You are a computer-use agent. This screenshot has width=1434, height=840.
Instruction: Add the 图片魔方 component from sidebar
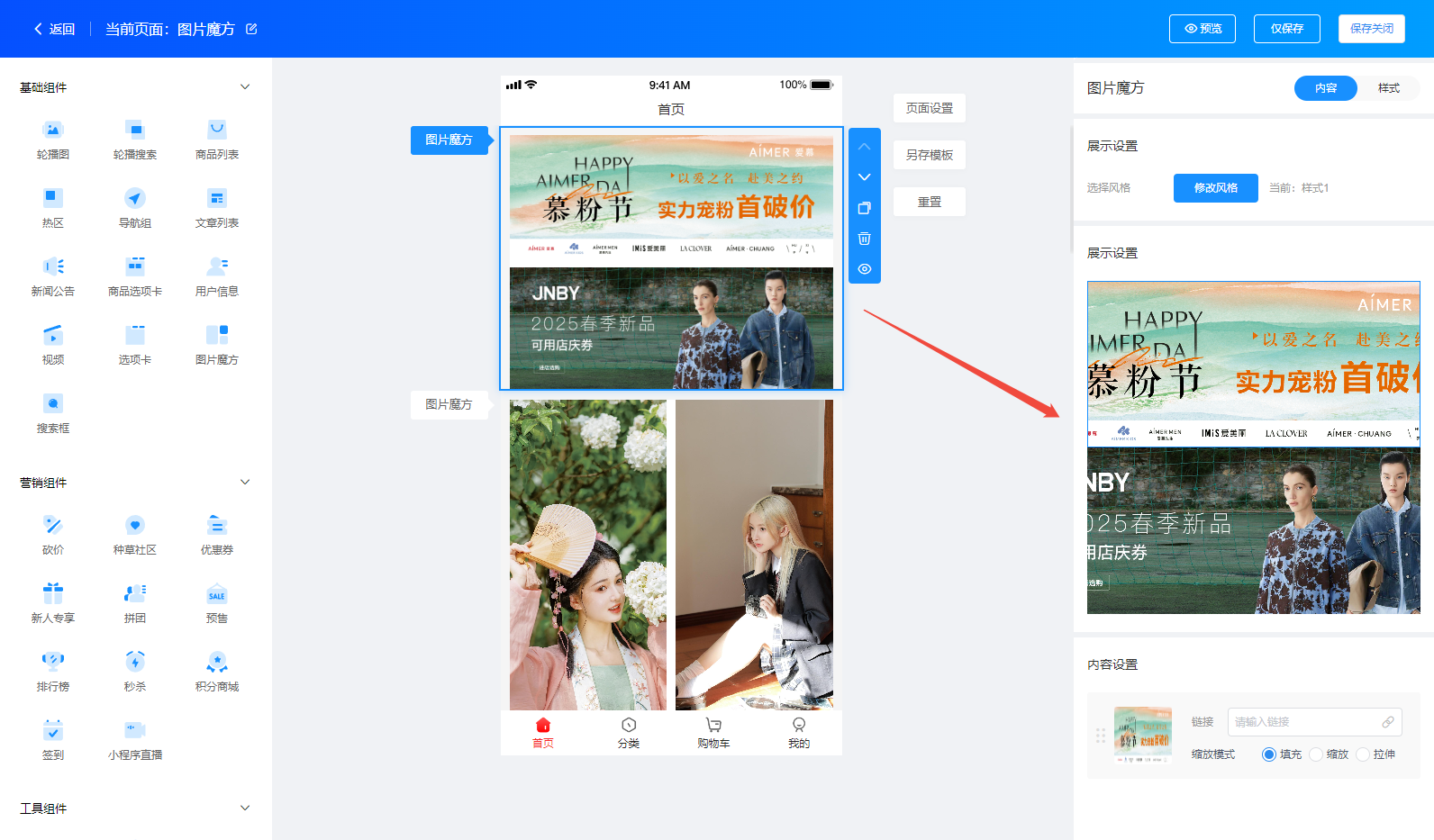coord(217,346)
